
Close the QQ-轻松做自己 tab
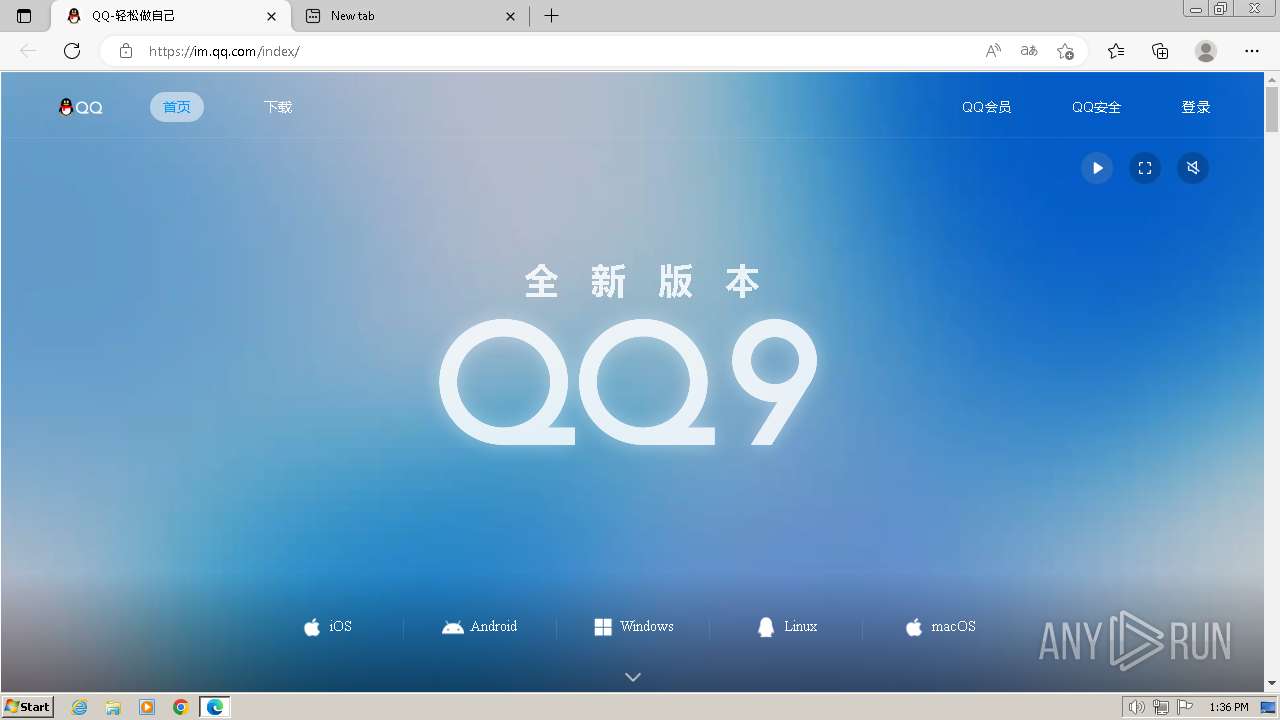(x=271, y=16)
